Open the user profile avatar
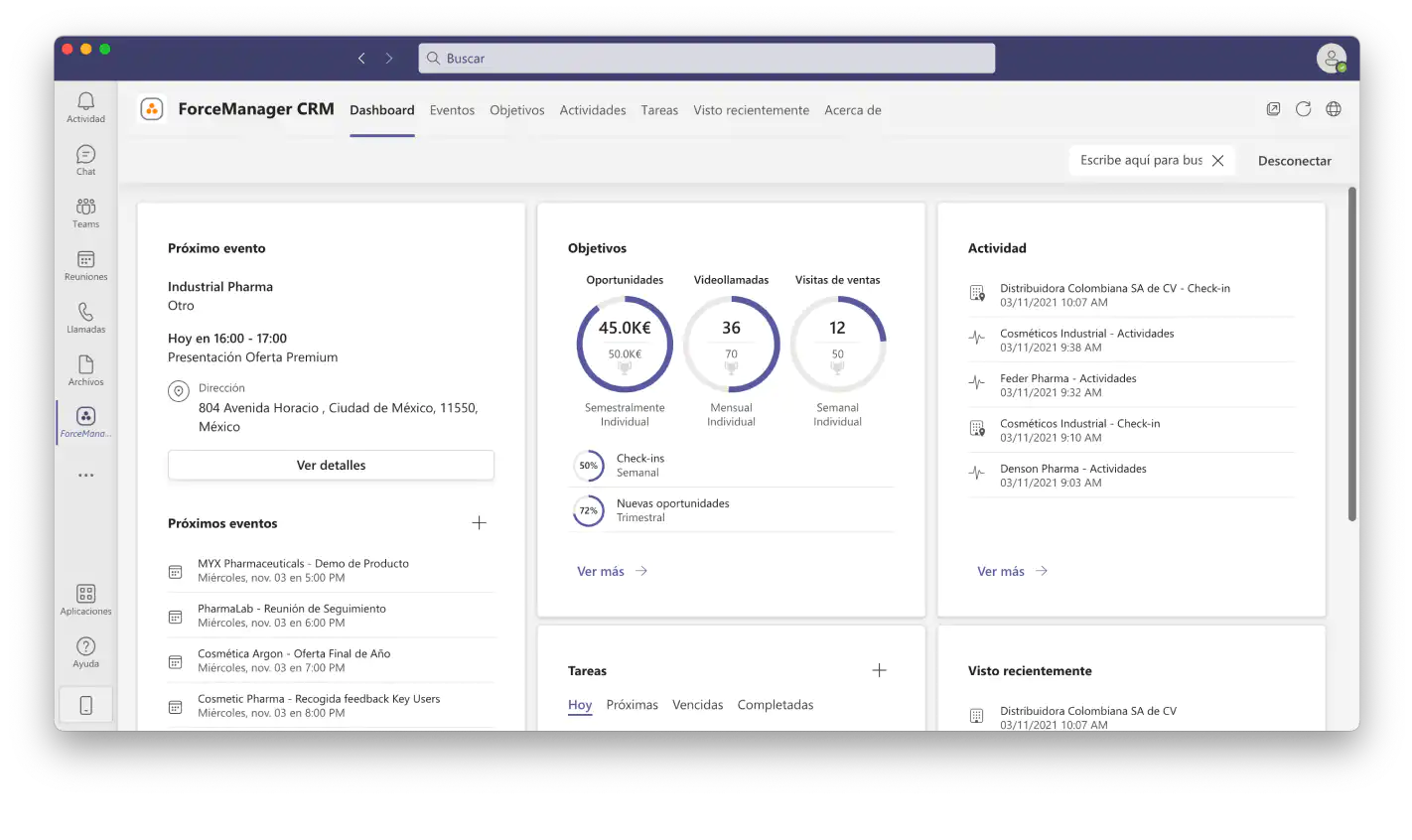1412x840 pixels. 1332,59
